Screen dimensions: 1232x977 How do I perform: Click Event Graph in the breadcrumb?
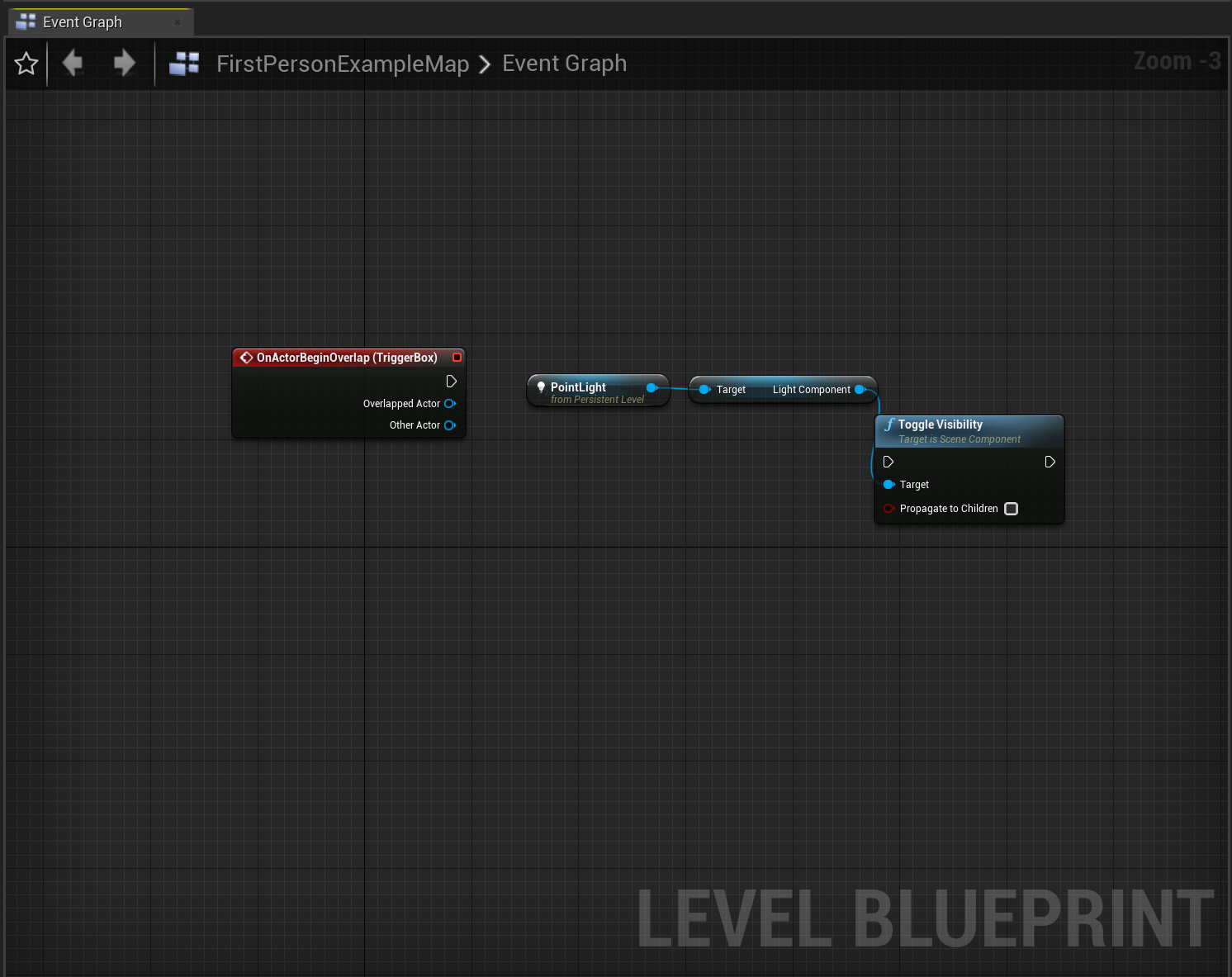tap(564, 64)
